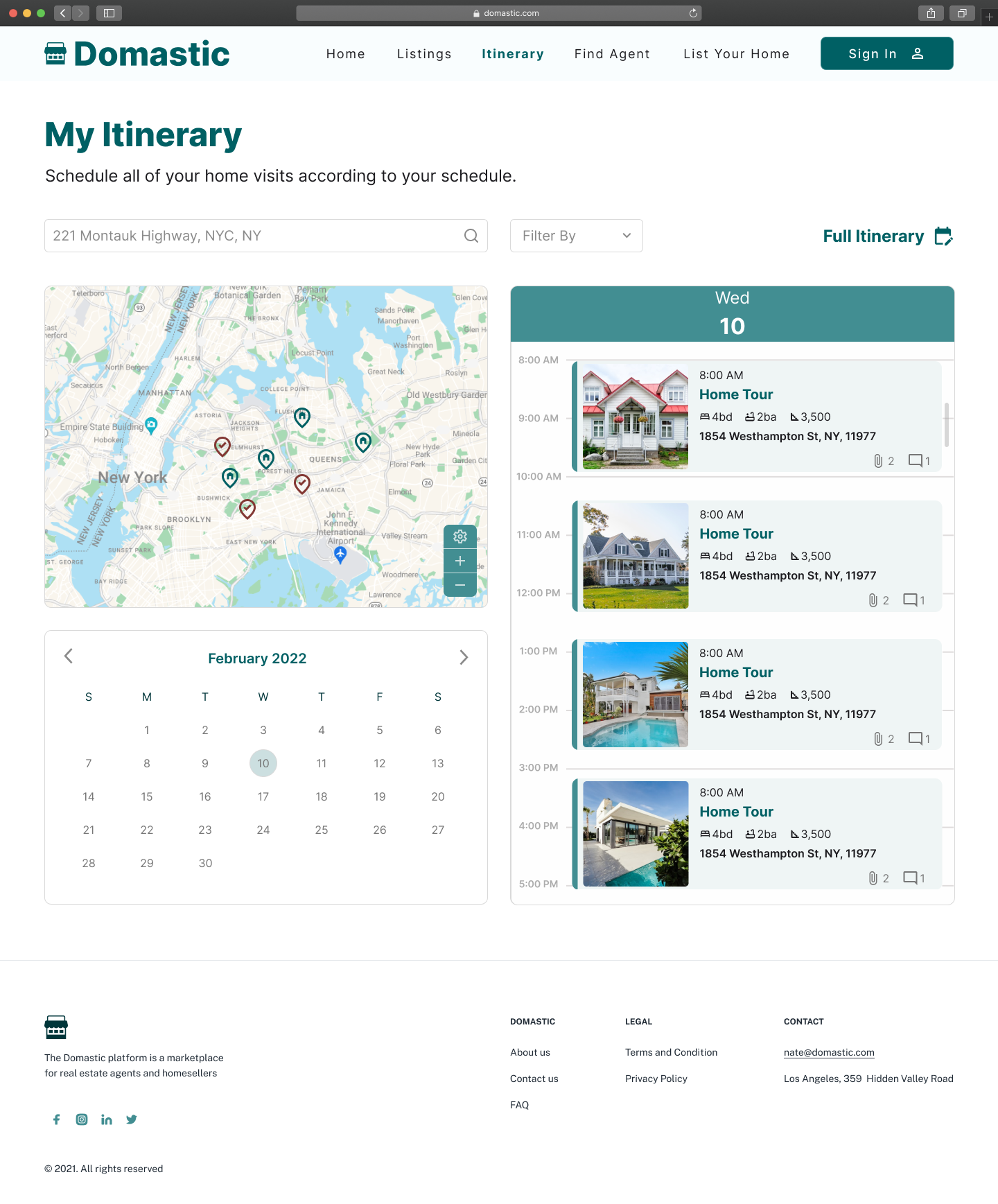The image size is (998, 1204).
Task: Select February 30 in calendar
Action: [x=205, y=863]
